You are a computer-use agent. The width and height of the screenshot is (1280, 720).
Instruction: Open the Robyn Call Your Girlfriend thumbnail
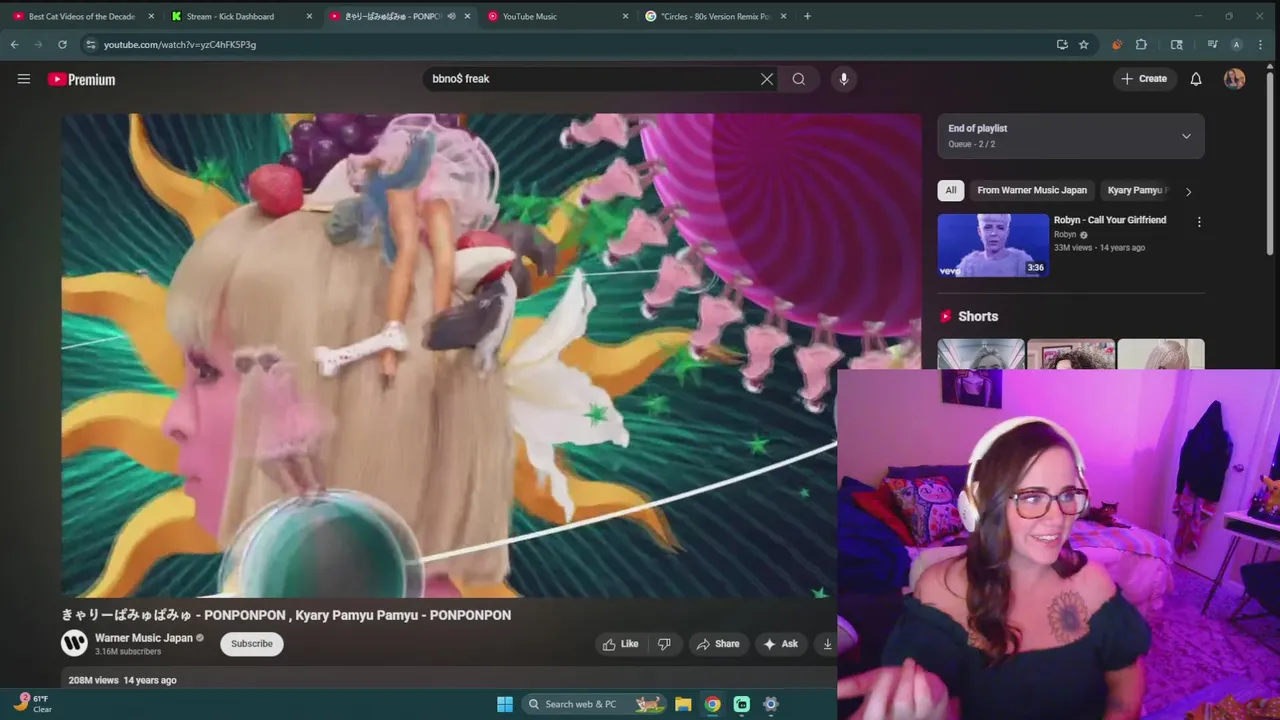click(x=993, y=244)
